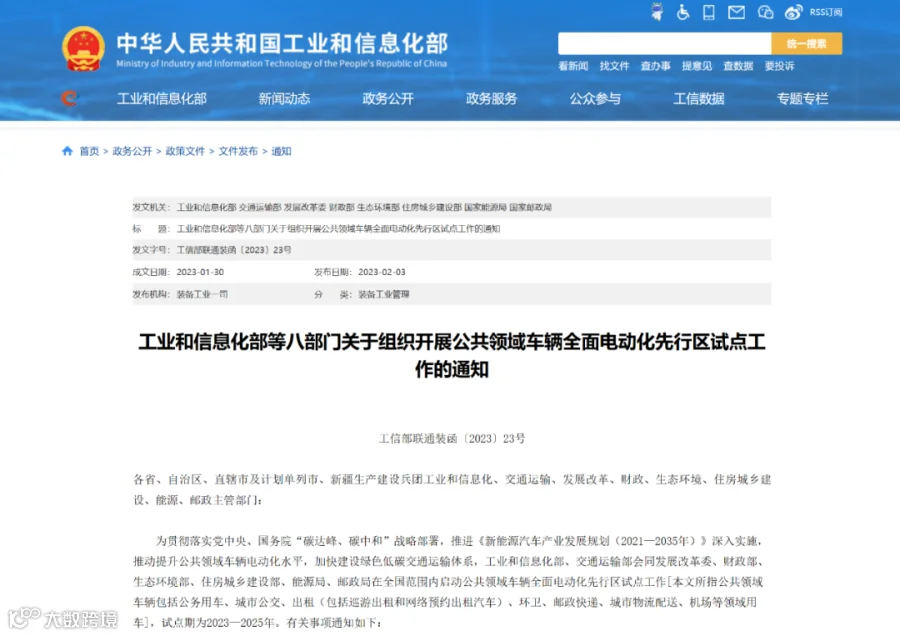Viewport: 900px width, 636px height.
Task: Click the 统一搜索 search button
Action: tap(806, 44)
